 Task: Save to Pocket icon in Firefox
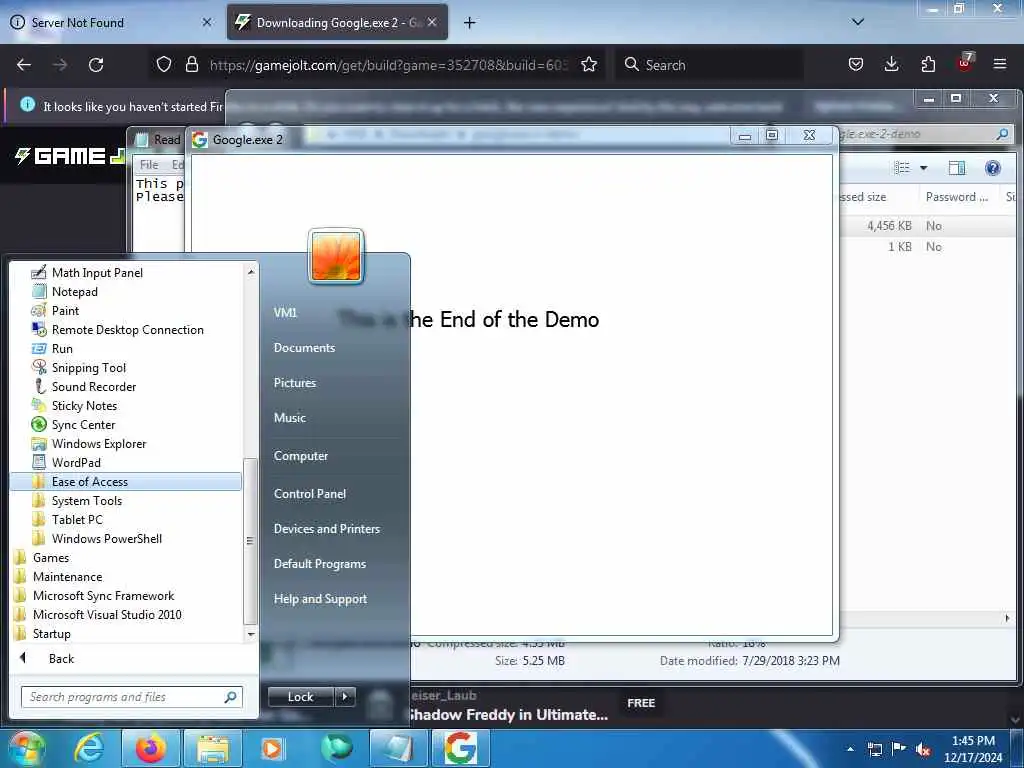click(856, 64)
